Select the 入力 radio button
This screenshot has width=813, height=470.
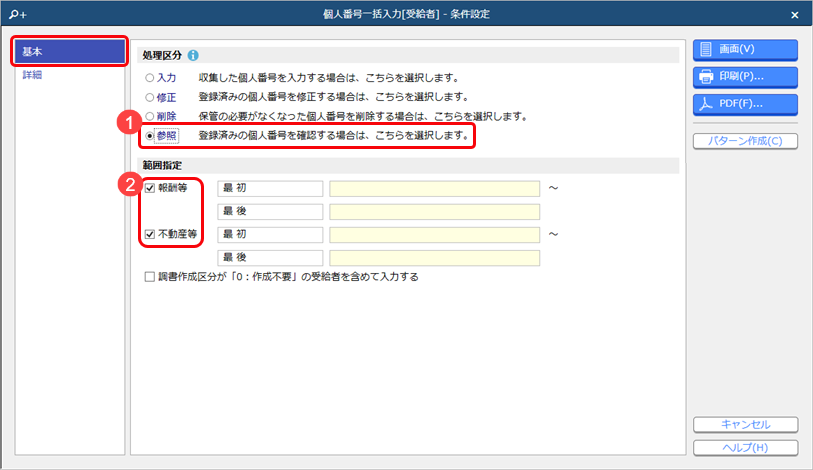coord(150,78)
